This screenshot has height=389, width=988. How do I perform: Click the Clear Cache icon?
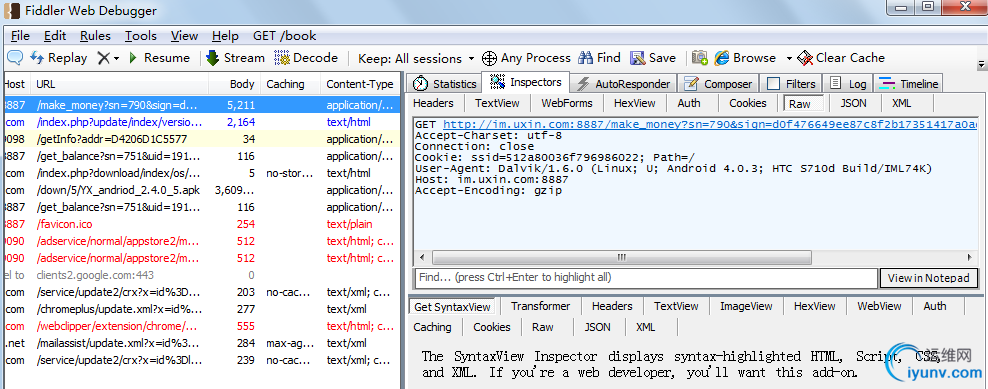click(x=805, y=58)
